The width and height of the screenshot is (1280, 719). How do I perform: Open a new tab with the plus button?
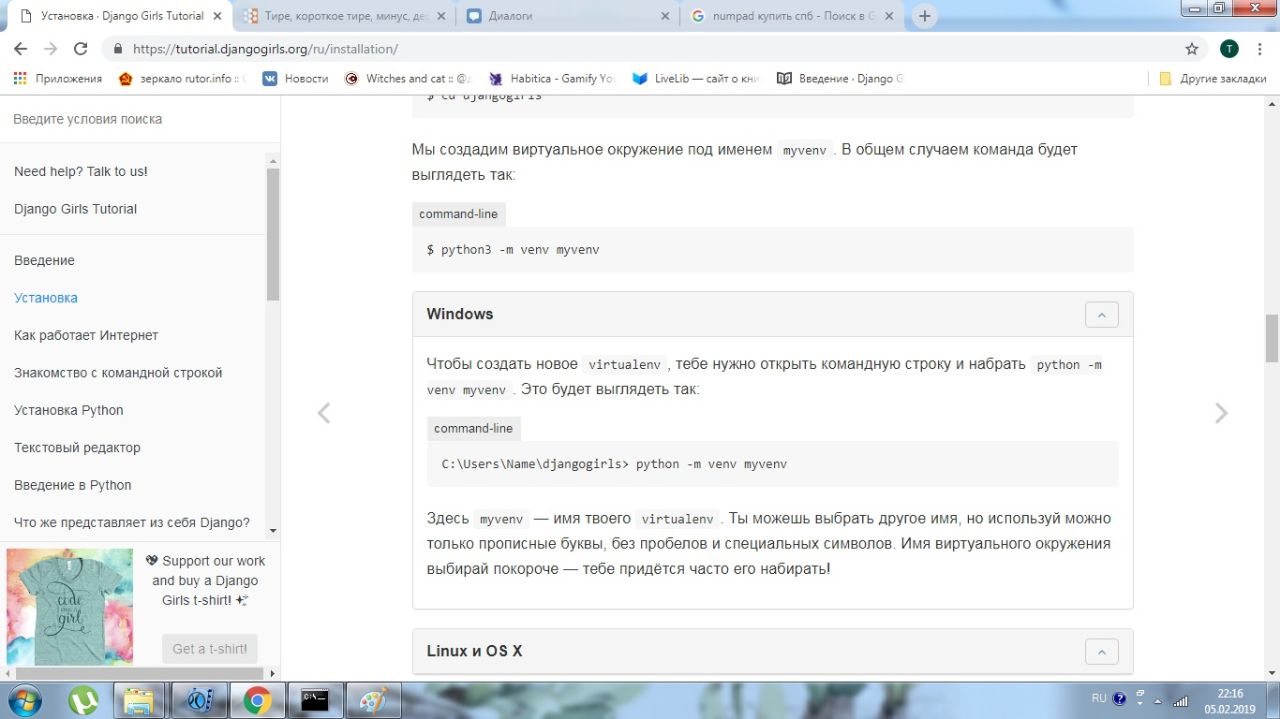click(925, 16)
